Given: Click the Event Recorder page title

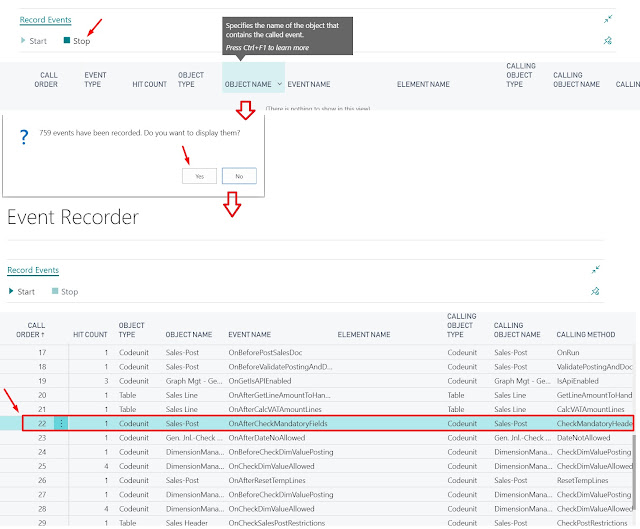Looking at the screenshot, I should (x=73, y=217).
